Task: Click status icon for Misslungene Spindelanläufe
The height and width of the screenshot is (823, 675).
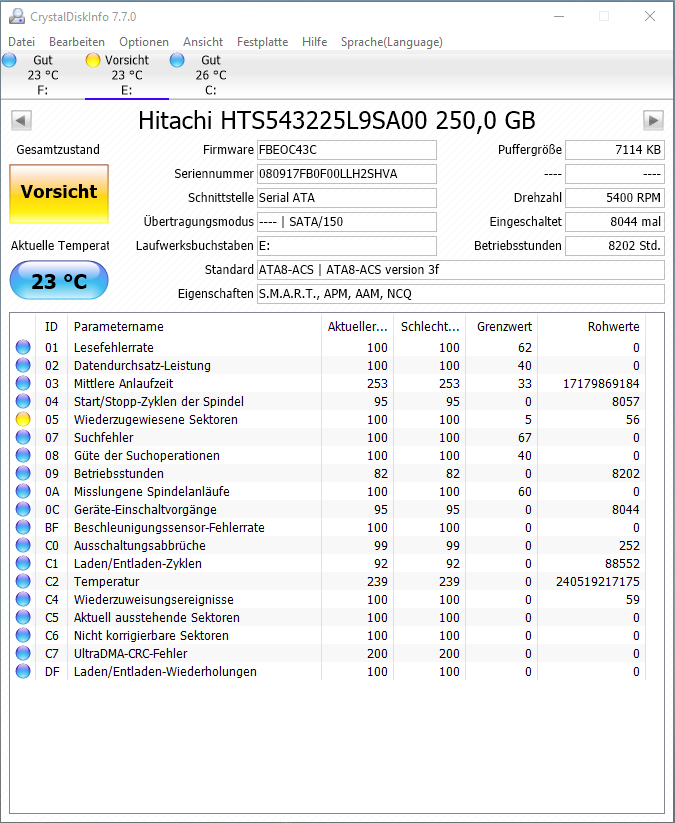Action: click(x=23, y=491)
